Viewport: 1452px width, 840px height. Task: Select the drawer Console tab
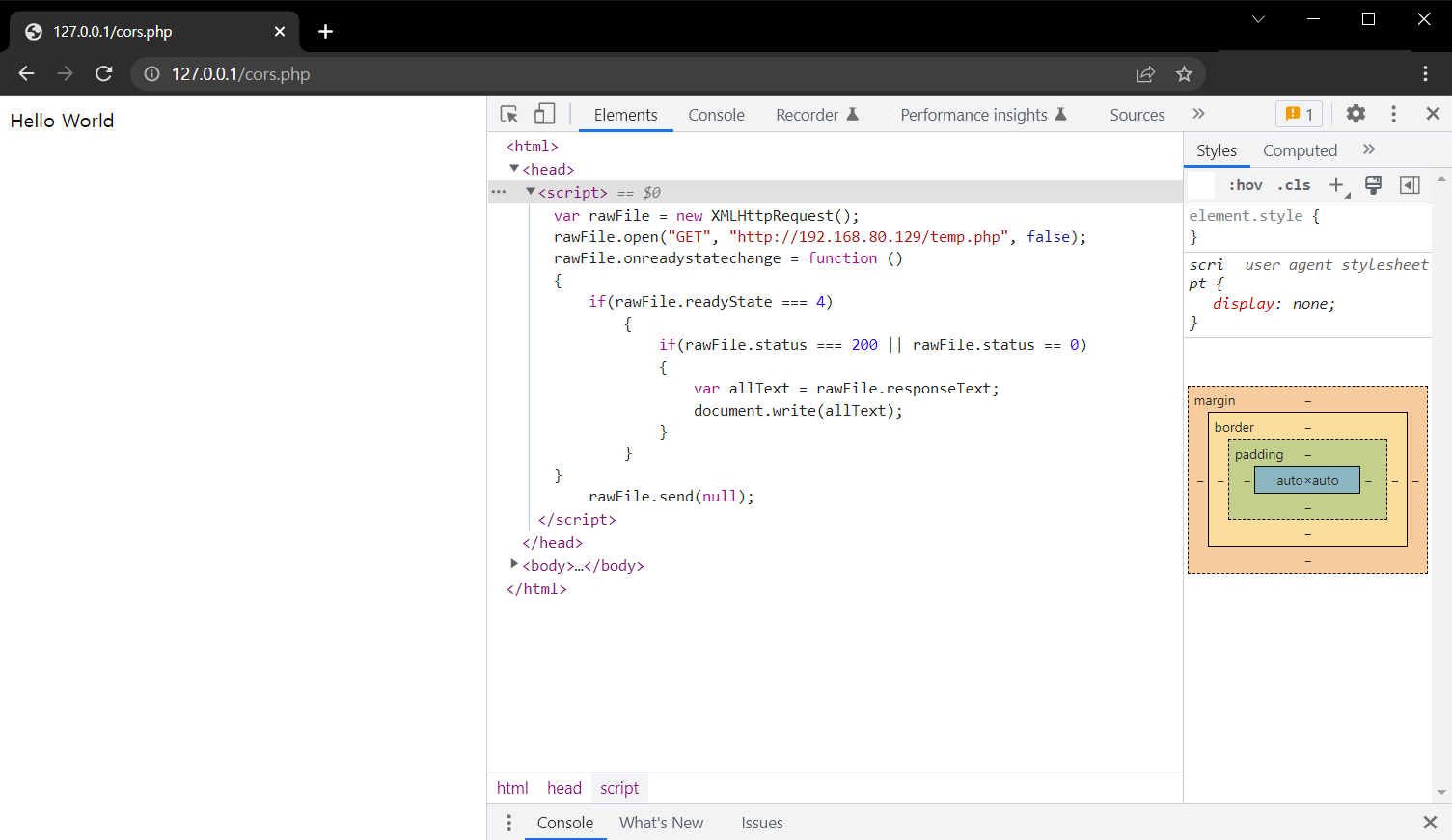pos(565,823)
